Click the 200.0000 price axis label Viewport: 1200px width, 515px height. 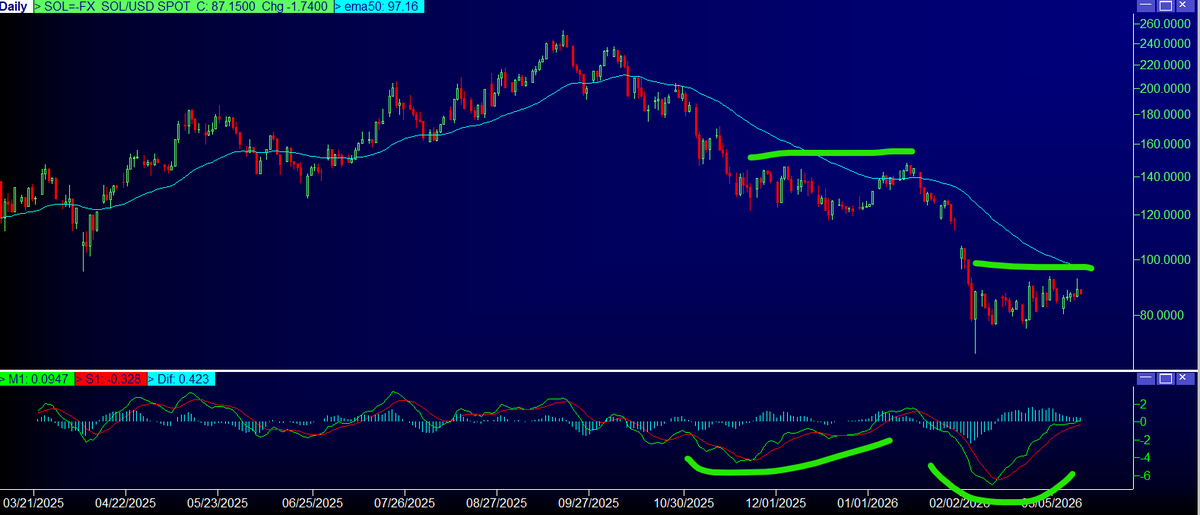[x=1166, y=89]
